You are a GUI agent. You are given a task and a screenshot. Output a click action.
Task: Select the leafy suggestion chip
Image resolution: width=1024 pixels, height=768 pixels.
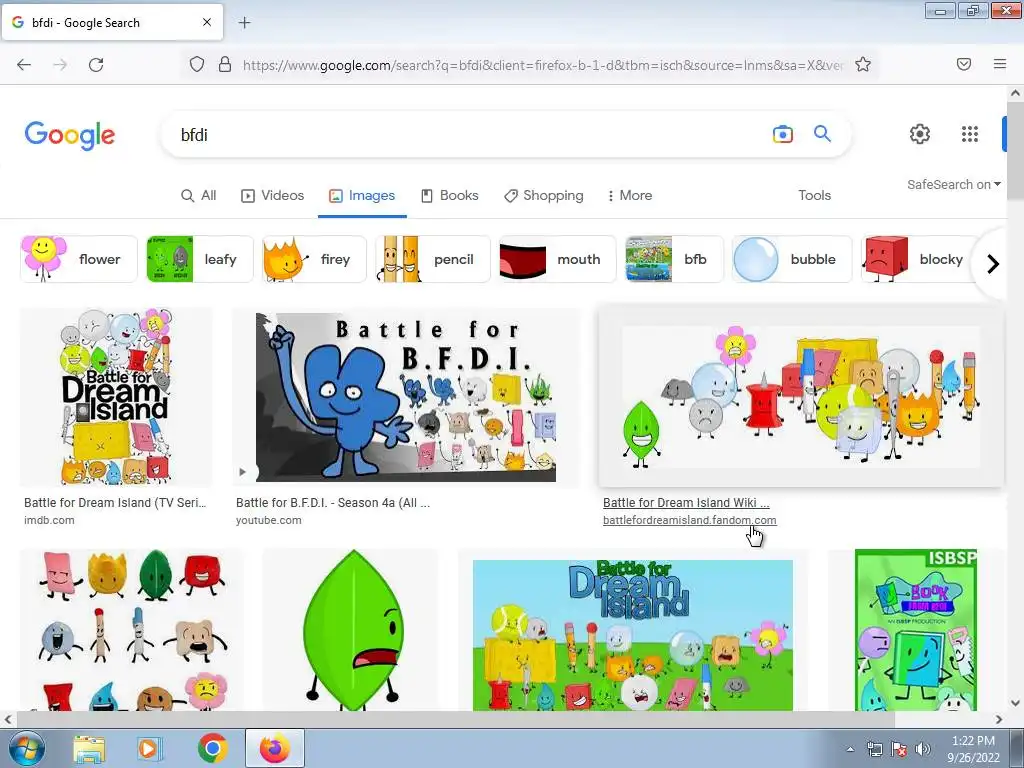pos(200,259)
